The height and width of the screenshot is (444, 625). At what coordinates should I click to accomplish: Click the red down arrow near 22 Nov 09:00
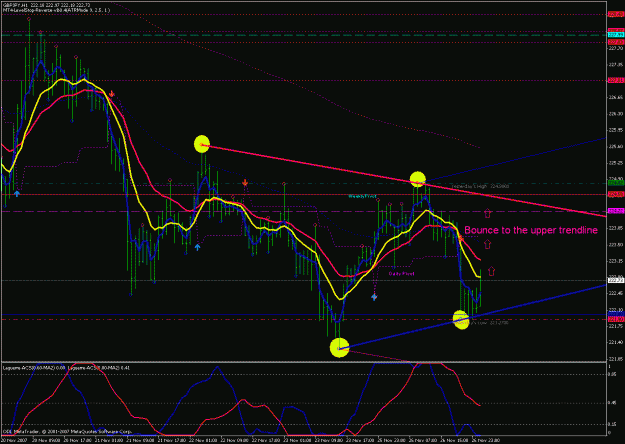(245, 183)
